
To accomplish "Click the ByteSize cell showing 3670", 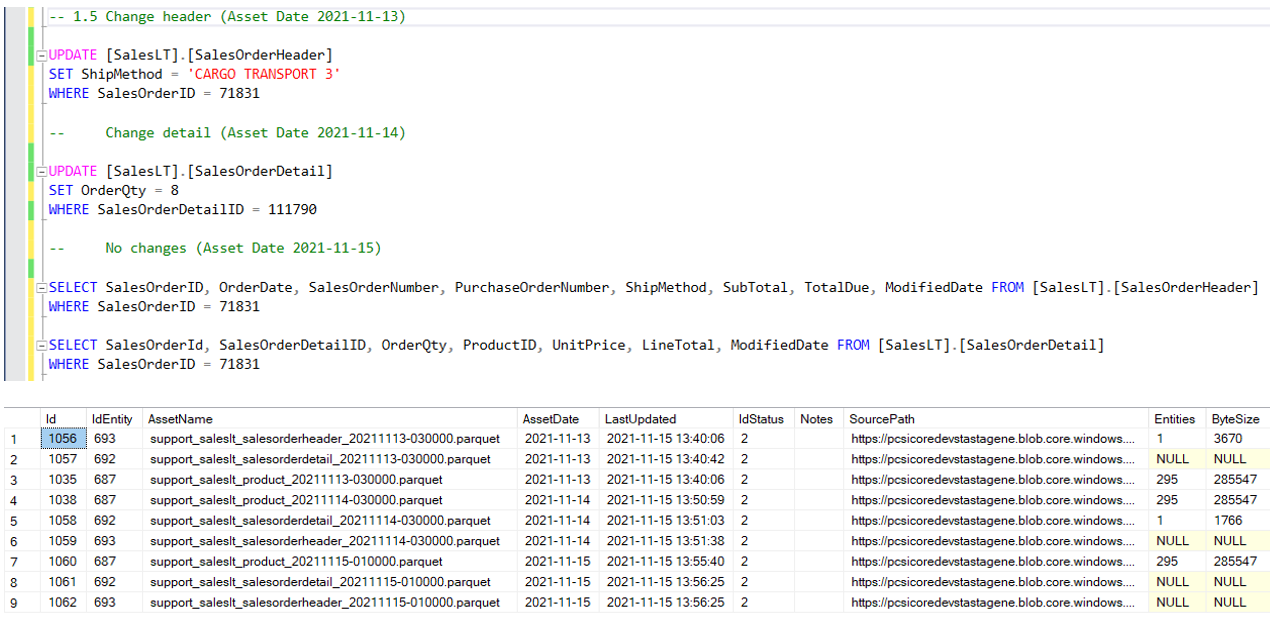I will pyautogui.click(x=1228, y=439).
